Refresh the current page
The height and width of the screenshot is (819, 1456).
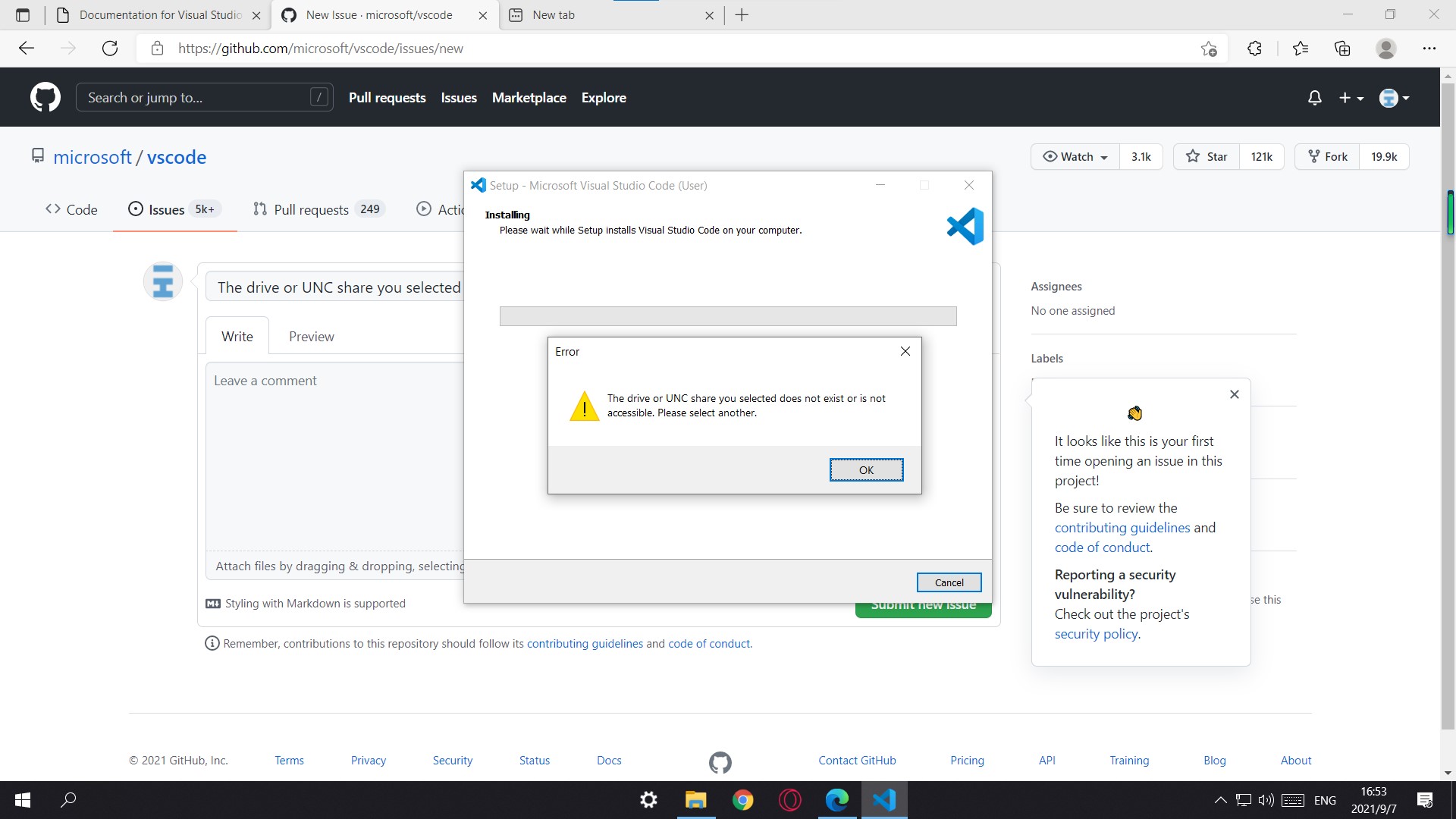[x=109, y=48]
